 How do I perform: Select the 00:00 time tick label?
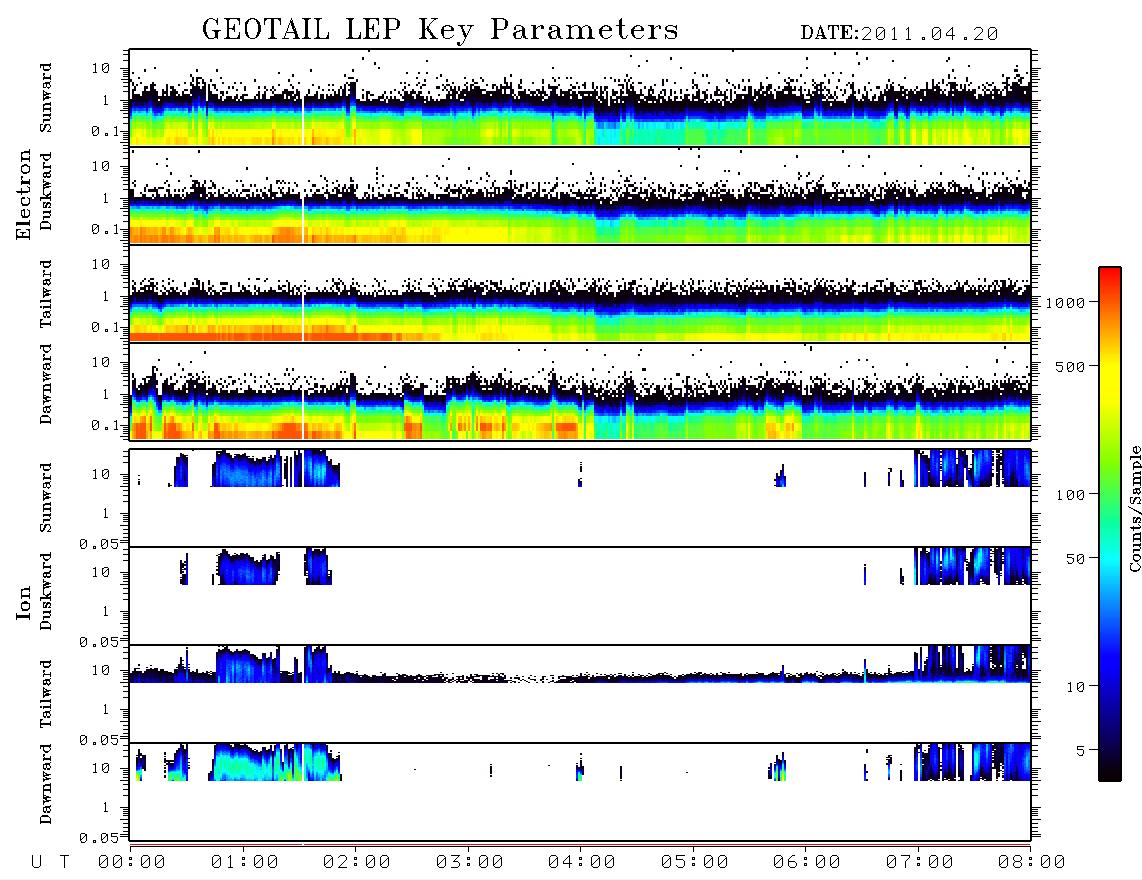point(132,863)
